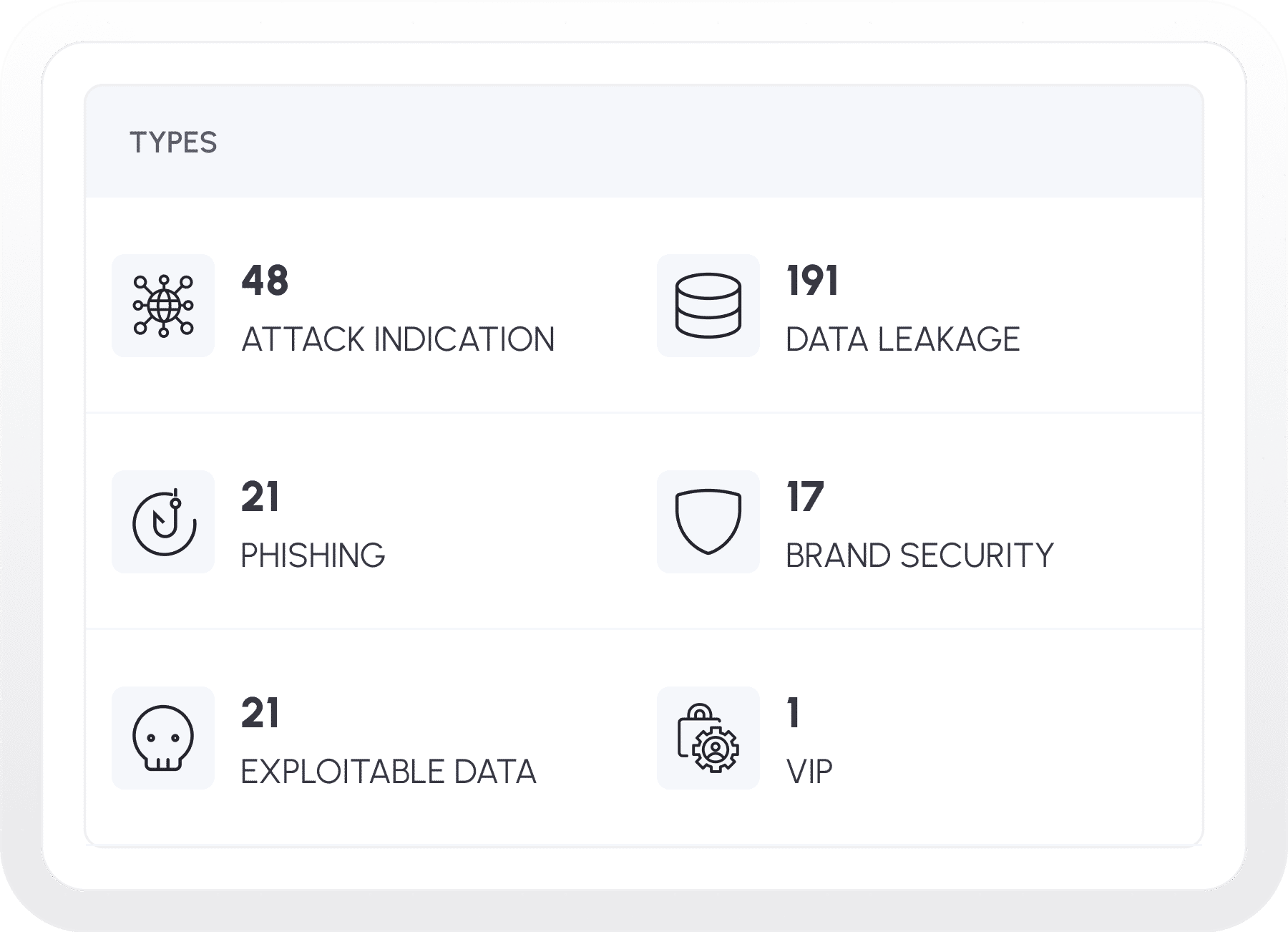Viewport: 1288px width, 932px height.
Task: Click the Brand Security shield icon
Action: coord(708,522)
